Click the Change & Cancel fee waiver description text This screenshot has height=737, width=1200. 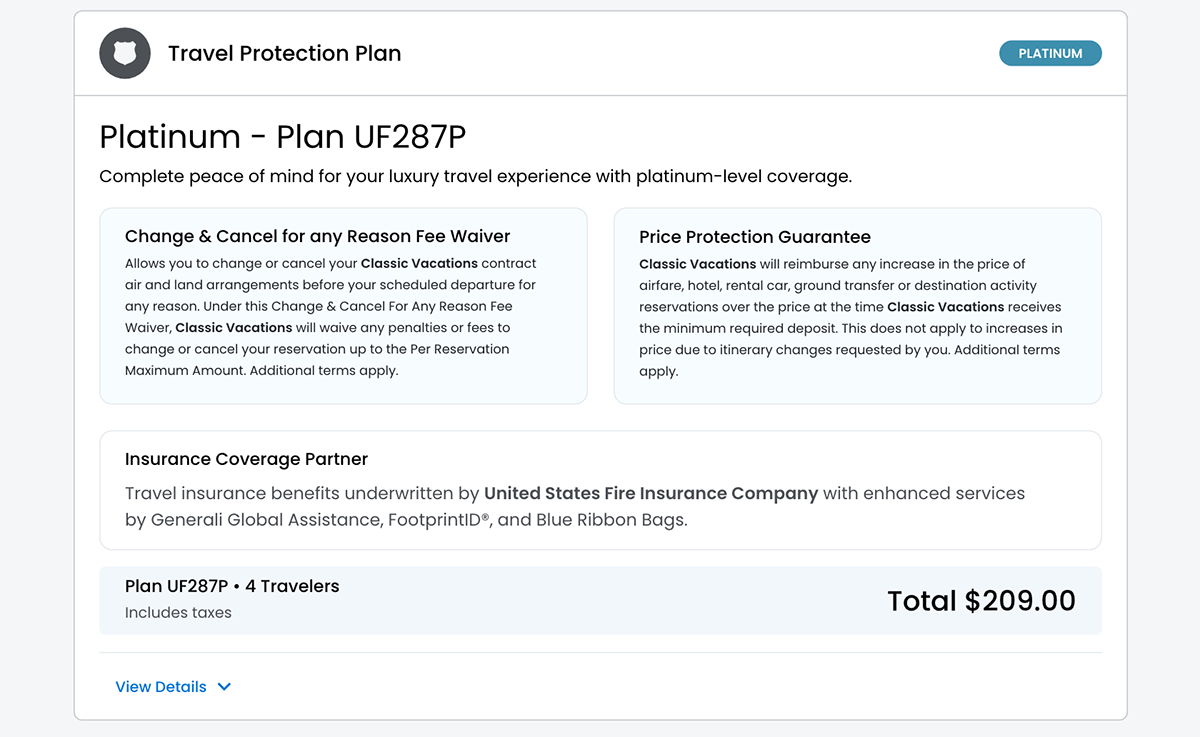pyautogui.click(x=330, y=317)
